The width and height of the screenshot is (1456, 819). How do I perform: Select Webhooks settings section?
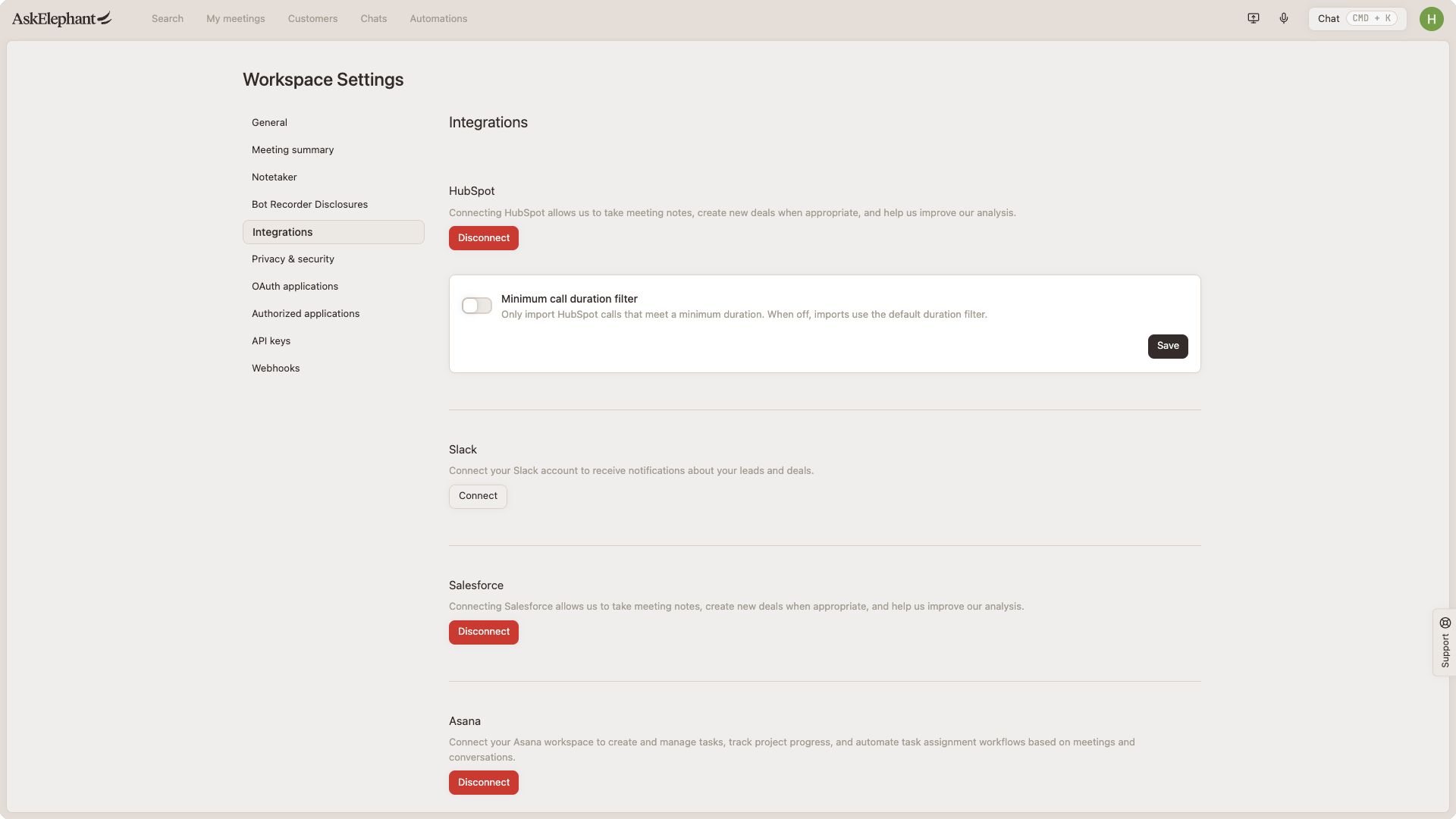point(334,368)
